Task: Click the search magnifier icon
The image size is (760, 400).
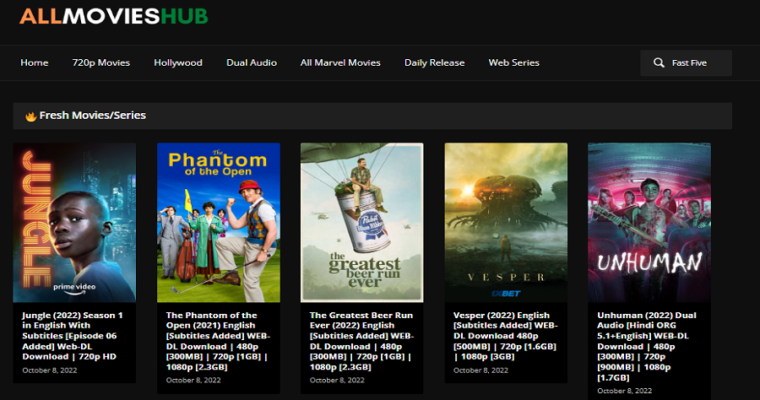Action: 658,63
